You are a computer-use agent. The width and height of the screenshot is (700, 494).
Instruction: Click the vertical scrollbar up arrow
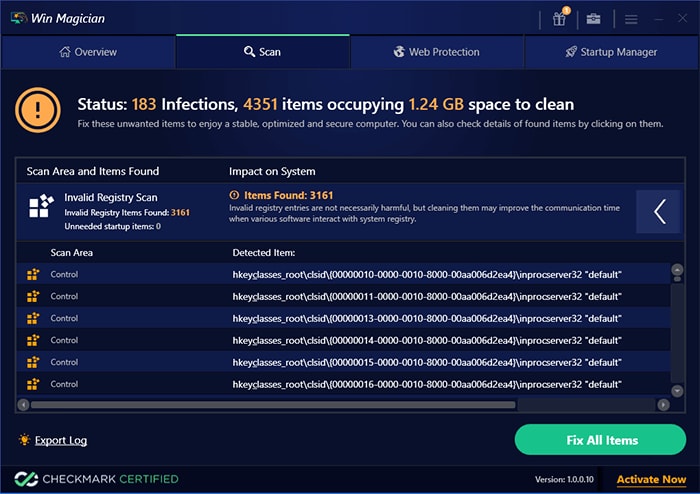[677, 270]
